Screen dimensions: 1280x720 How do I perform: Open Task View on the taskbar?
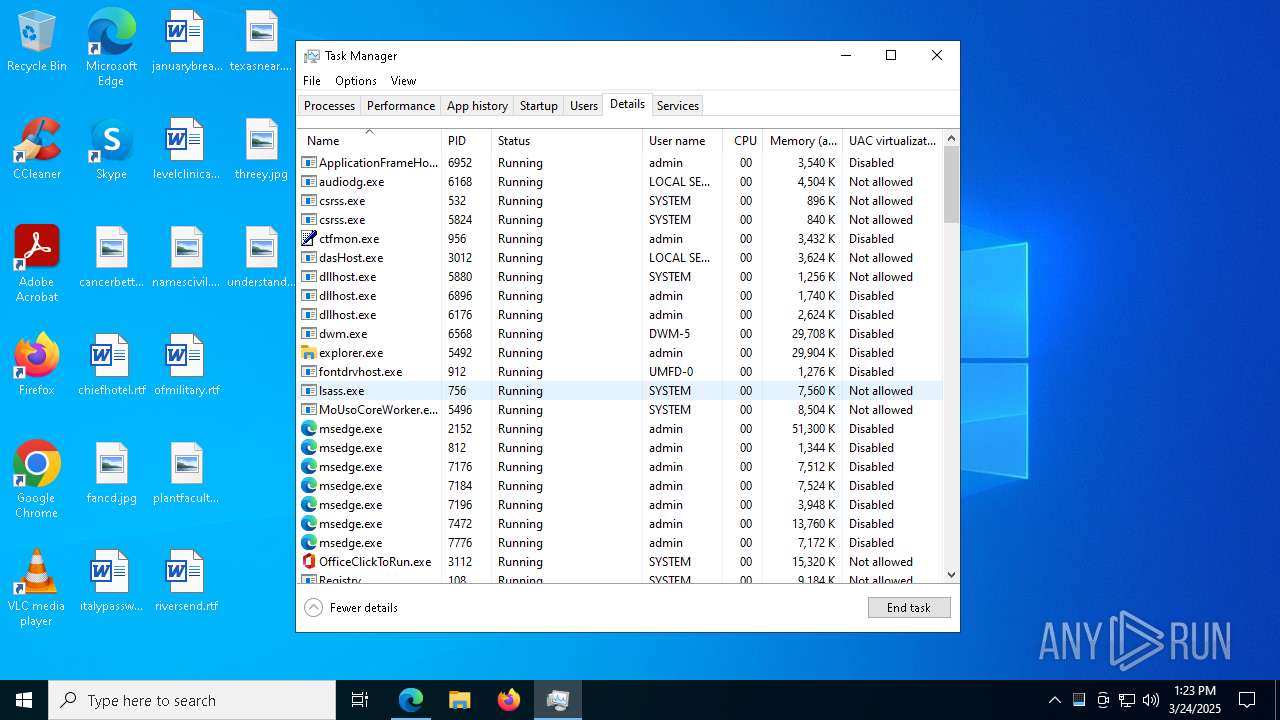pyautogui.click(x=360, y=700)
